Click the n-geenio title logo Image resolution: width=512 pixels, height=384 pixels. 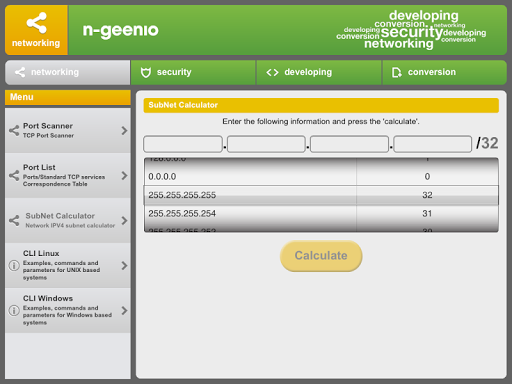120,31
